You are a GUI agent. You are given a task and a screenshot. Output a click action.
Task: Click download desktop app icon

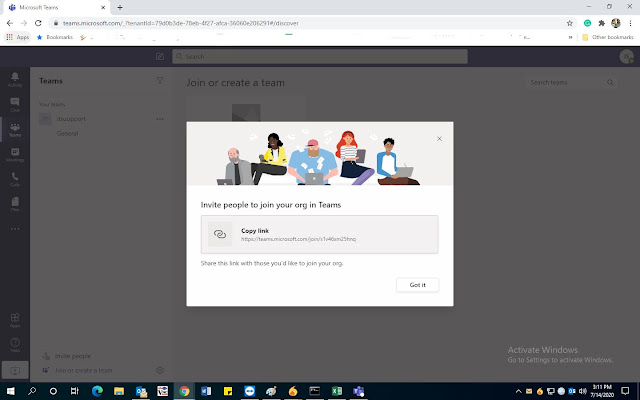point(15,370)
